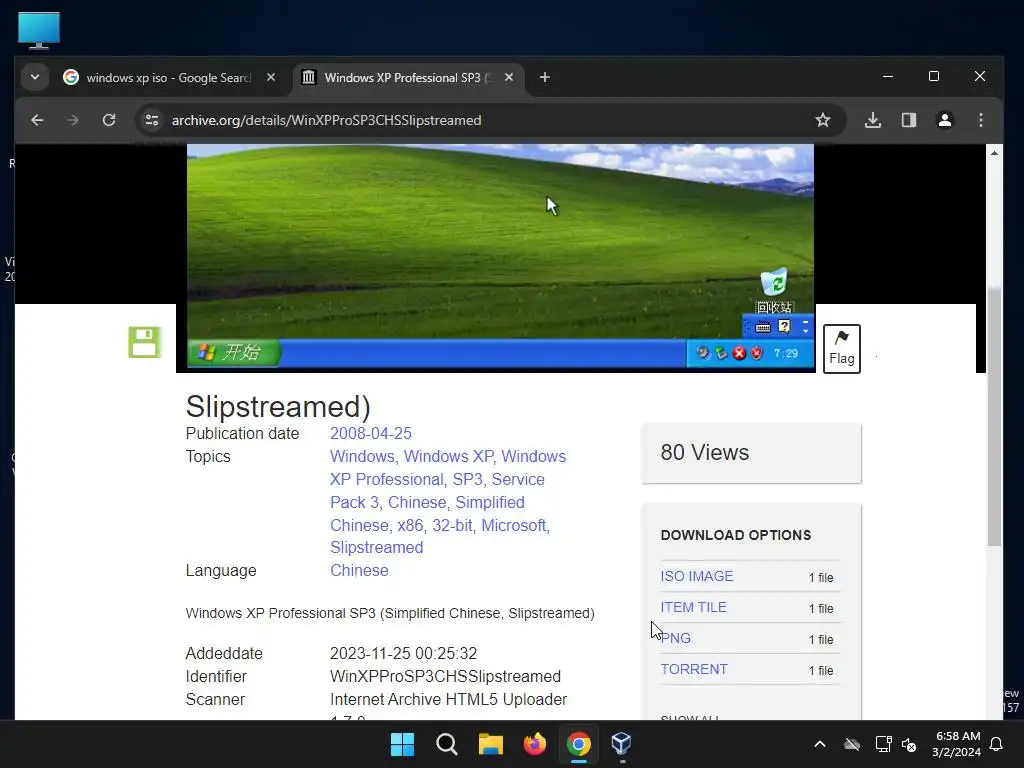This screenshot has height=768, width=1024.
Task: Click the WinXPProSP3CHSSlipstreamed identifier text
Action: [x=445, y=676]
